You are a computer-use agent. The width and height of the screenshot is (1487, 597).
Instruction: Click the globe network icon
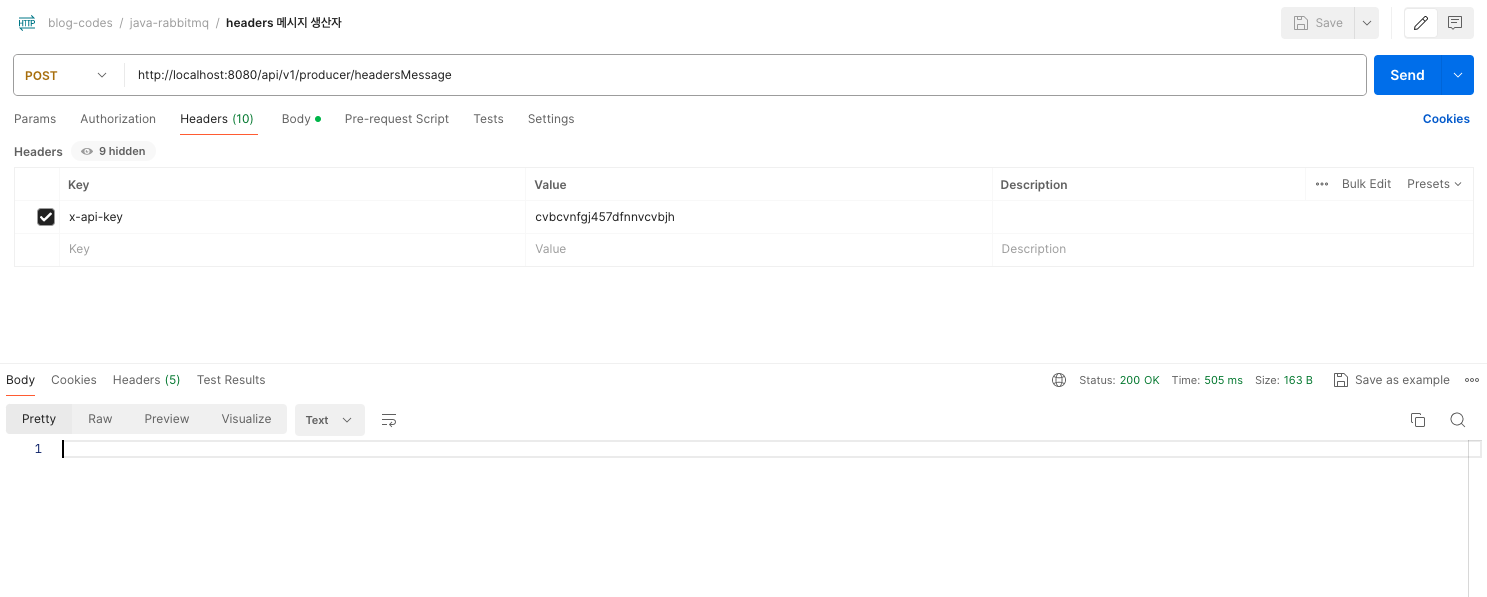pos(1059,380)
